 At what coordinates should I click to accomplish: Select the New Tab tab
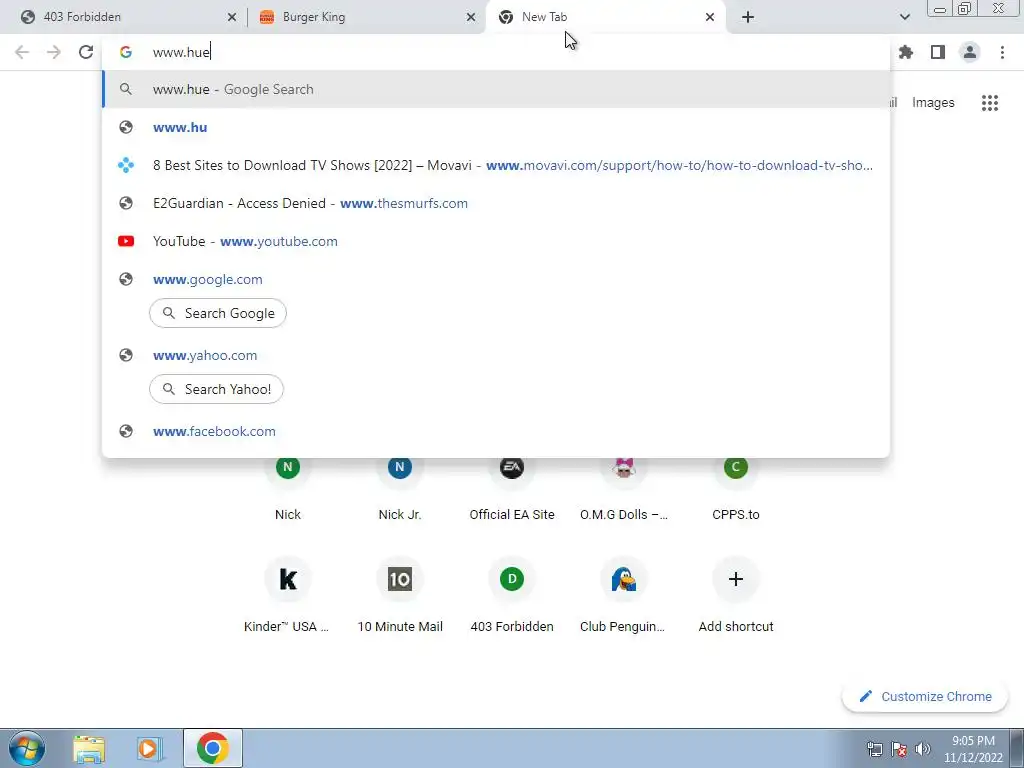pyautogui.click(x=604, y=17)
